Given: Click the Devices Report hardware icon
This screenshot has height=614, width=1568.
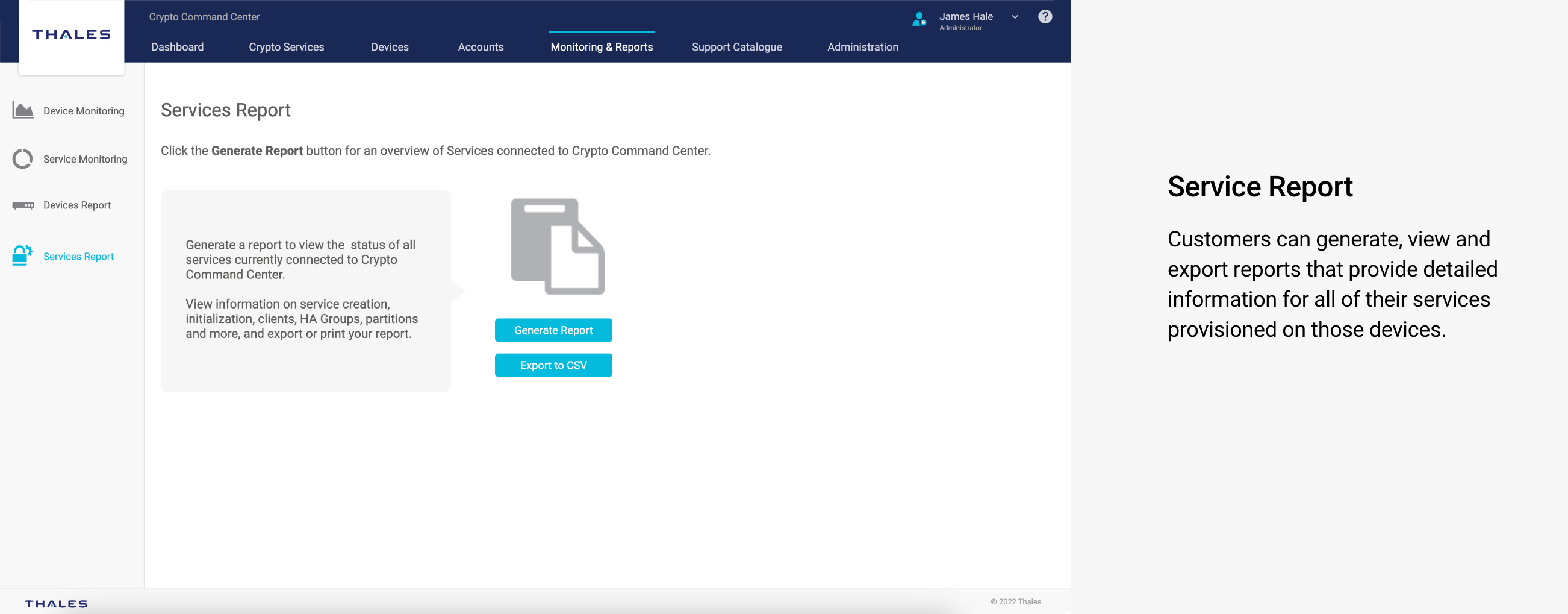Looking at the screenshot, I should tap(23, 205).
